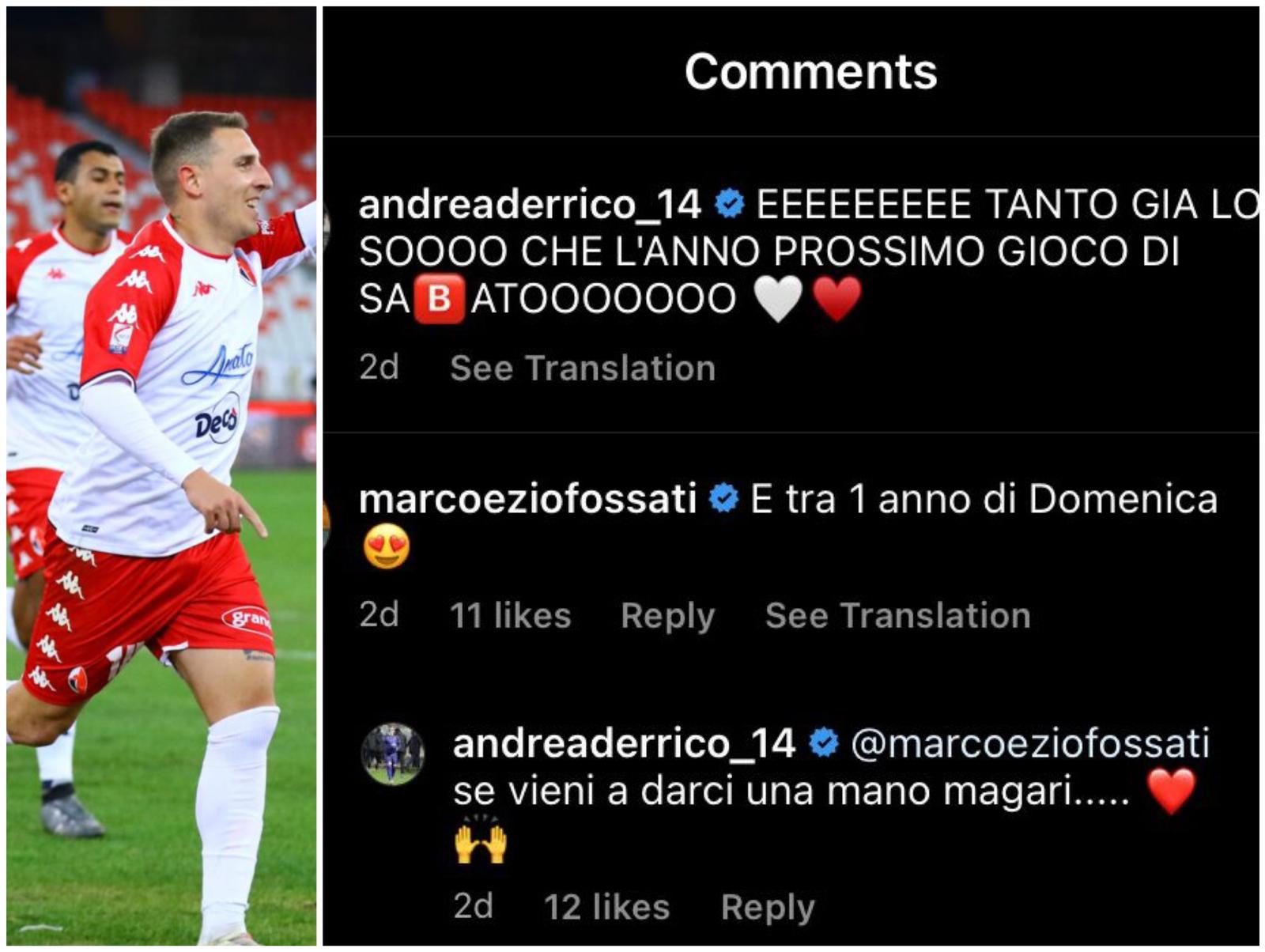View the 12 likes on the reply

pyautogui.click(x=606, y=907)
